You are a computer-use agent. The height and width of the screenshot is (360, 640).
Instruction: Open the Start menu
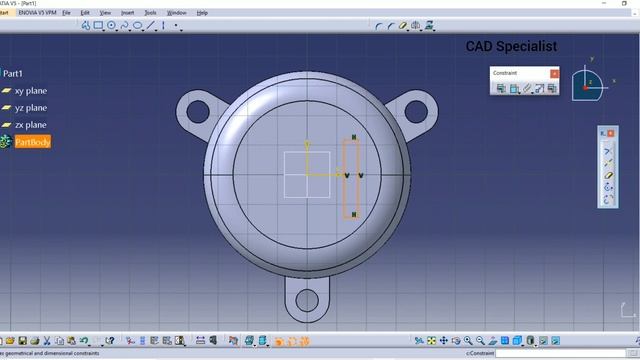coord(4,13)
